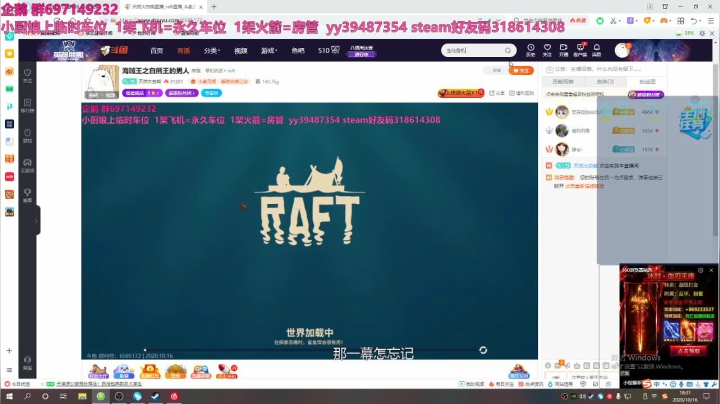Open the gift icon at right of gift bar
Image resolution: width=720 pixels, height=404 pixels.
click(x=518, y=371)
